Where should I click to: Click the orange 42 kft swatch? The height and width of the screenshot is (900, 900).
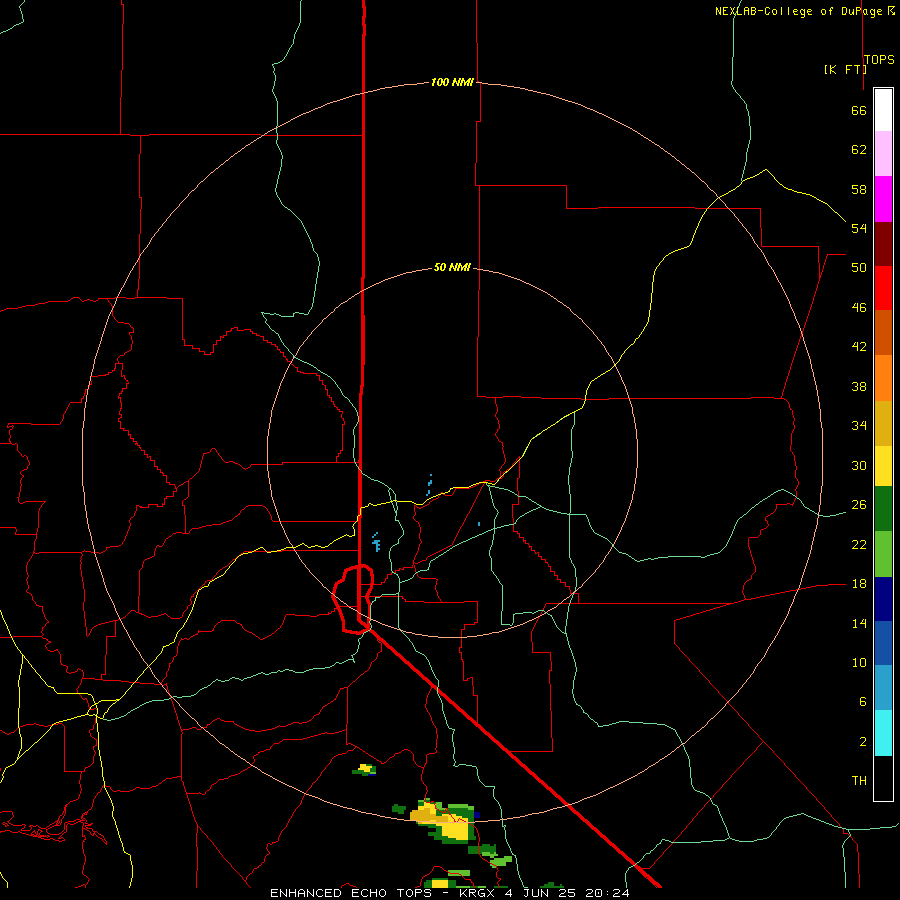coord(883,378)
